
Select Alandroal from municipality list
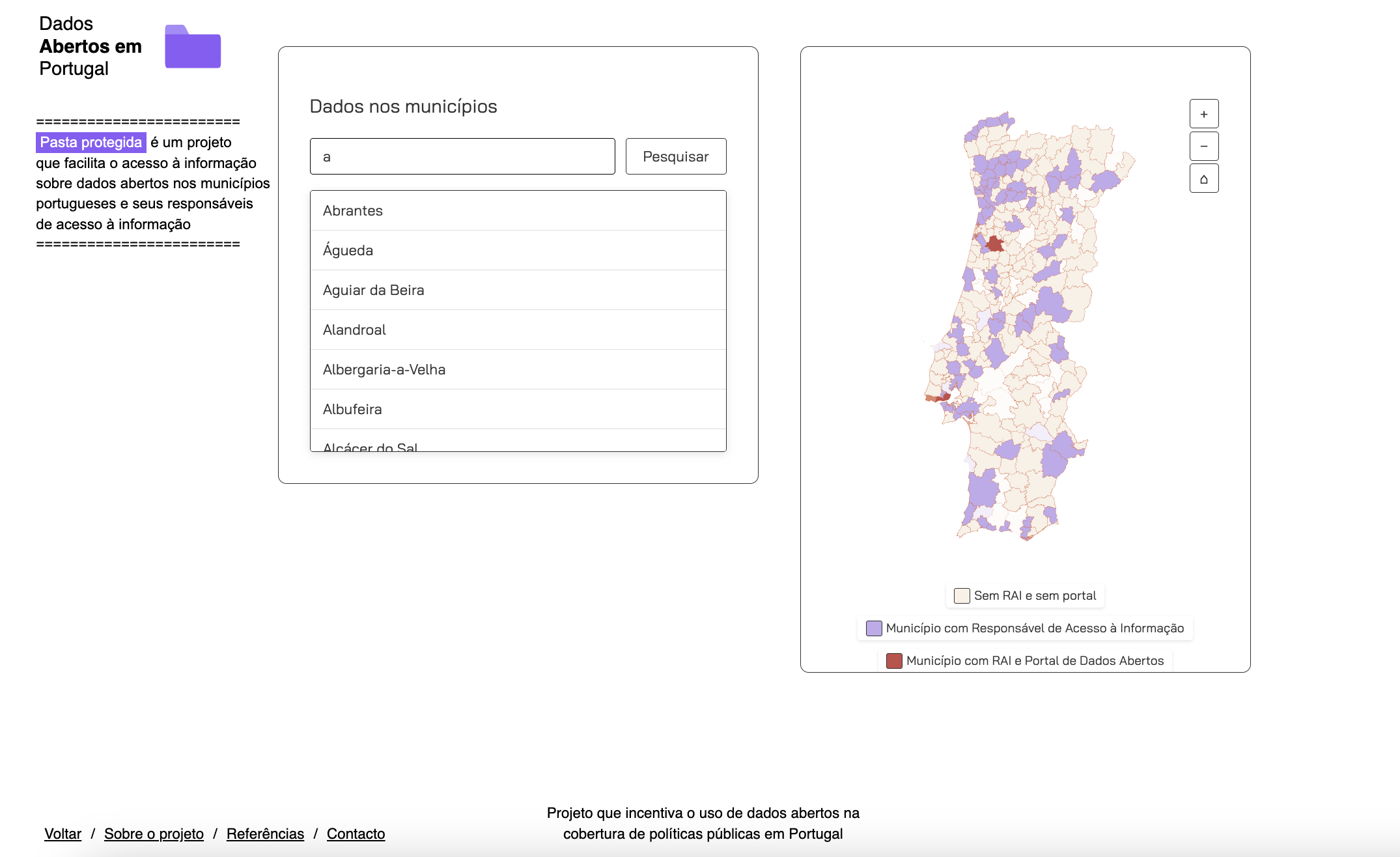tap(518, 330)
